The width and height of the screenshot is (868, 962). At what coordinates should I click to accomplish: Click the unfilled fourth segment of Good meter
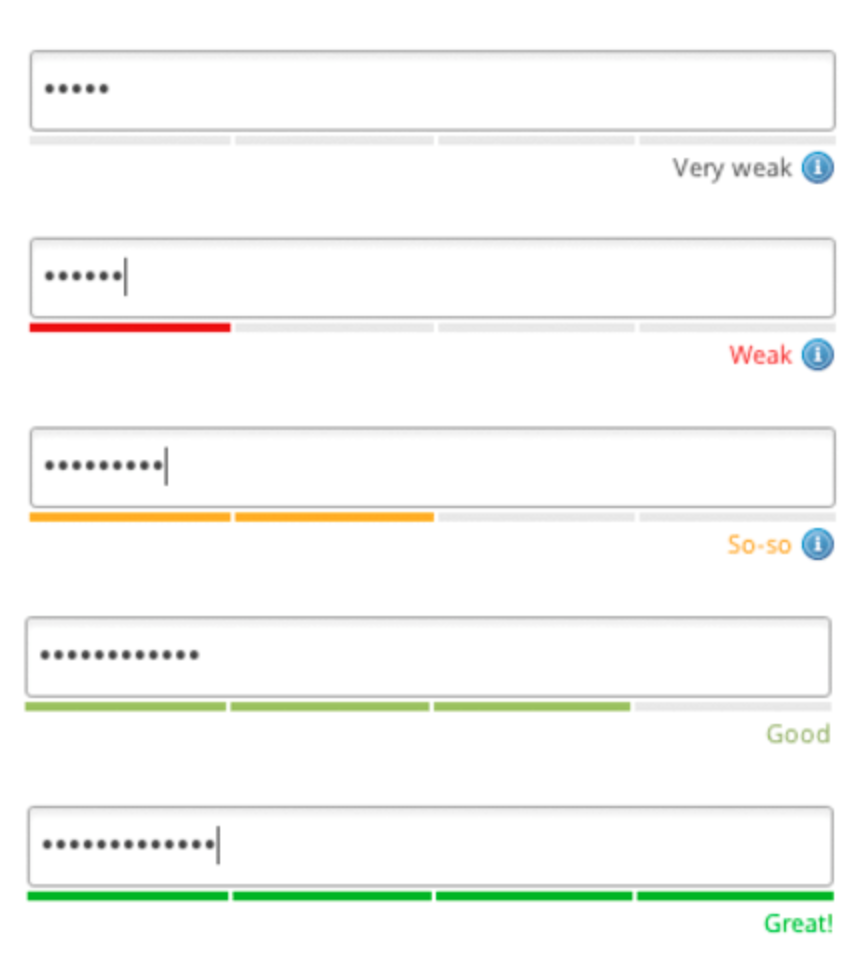pyautogui.click(x=733, y=707)
